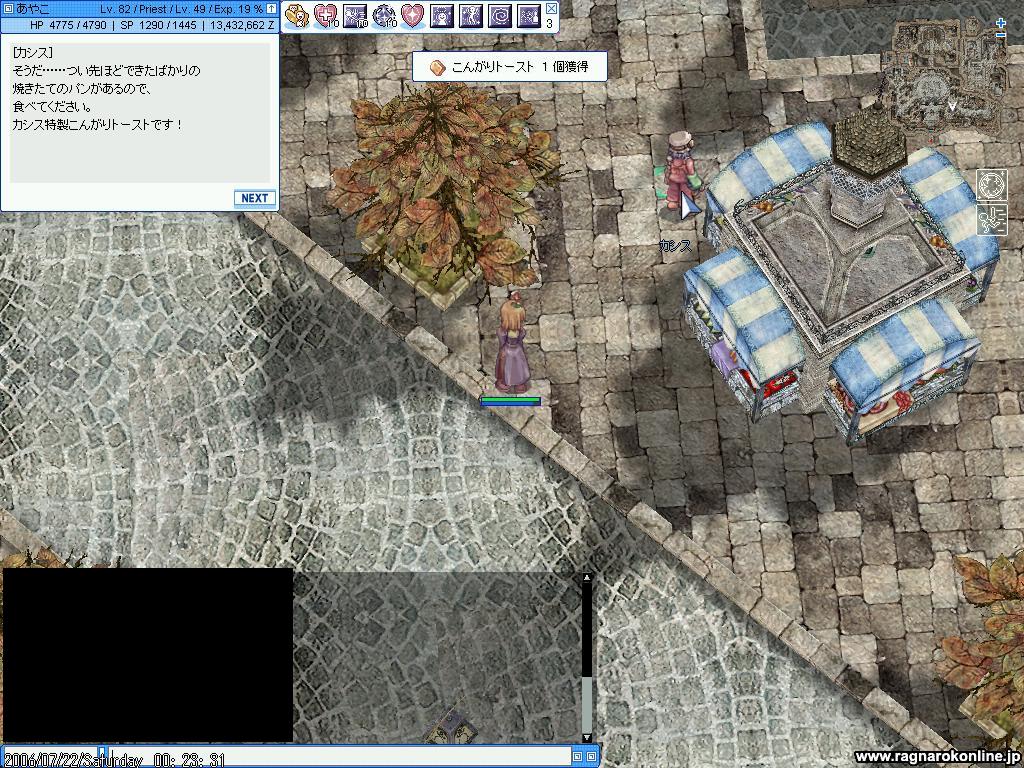Screen dimensions: 1024x768
Task: Click chat log scrollbar down arrow
Action: coord(586,738)
